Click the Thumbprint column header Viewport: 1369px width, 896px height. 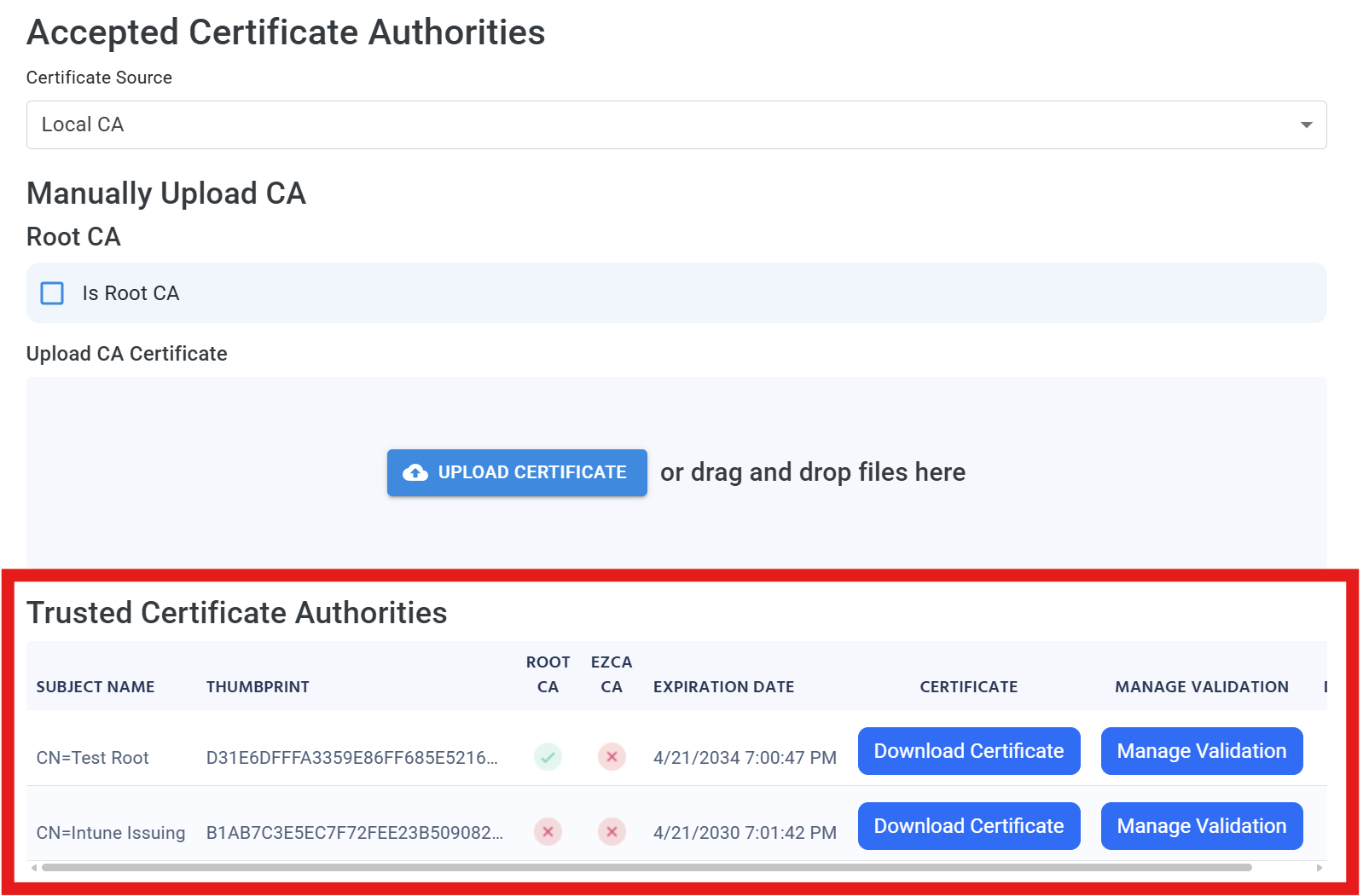click(258, 686)
